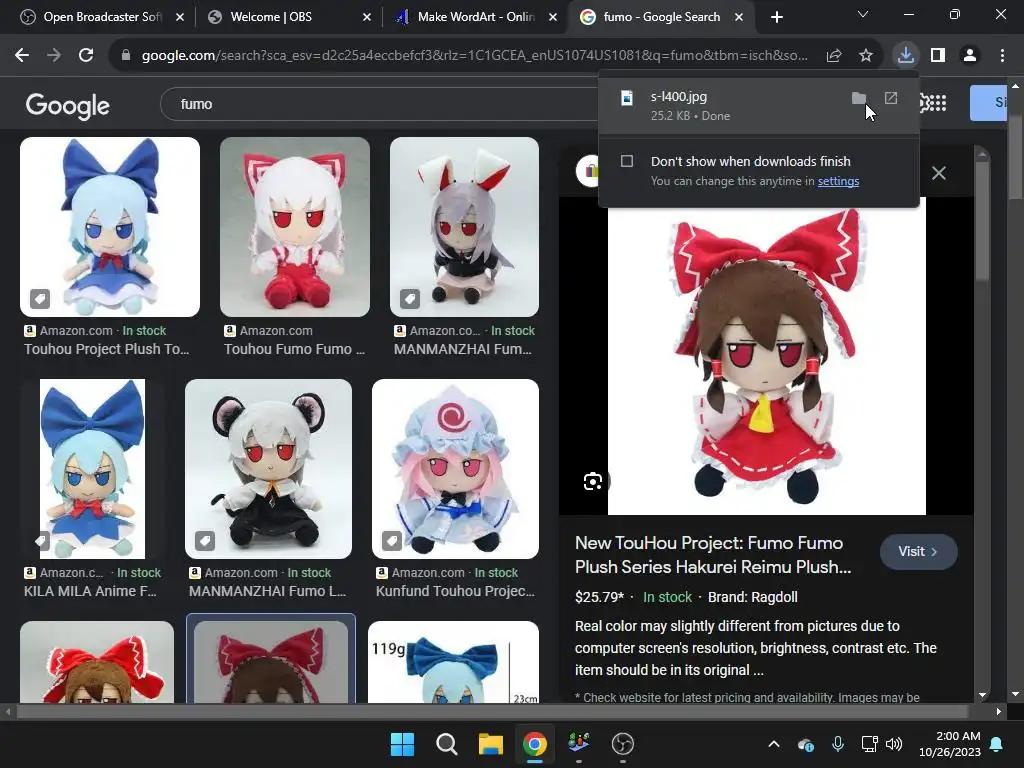Open the taskbar clock and date
The width and height of the screenshot is (1024, 768).
[950, 744]
